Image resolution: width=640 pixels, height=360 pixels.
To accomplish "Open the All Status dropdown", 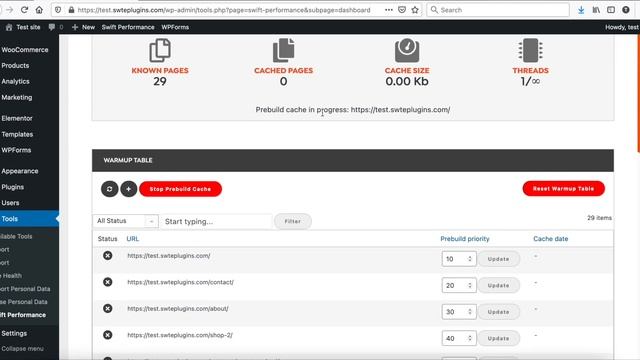I will (125, 221).
